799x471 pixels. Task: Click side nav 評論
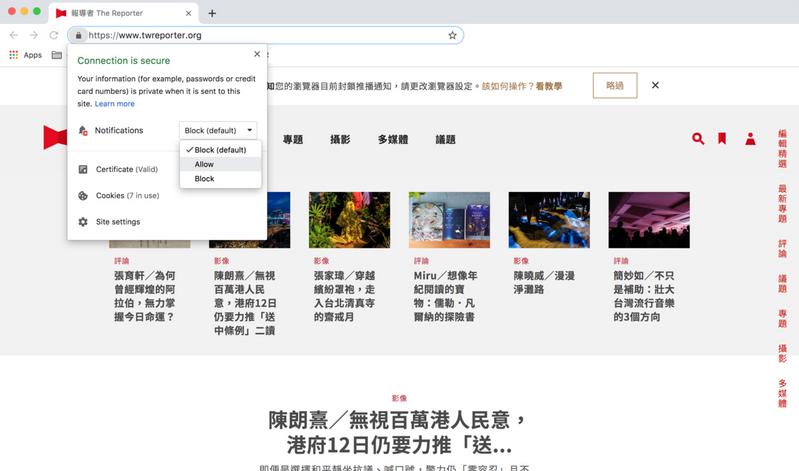782,249
